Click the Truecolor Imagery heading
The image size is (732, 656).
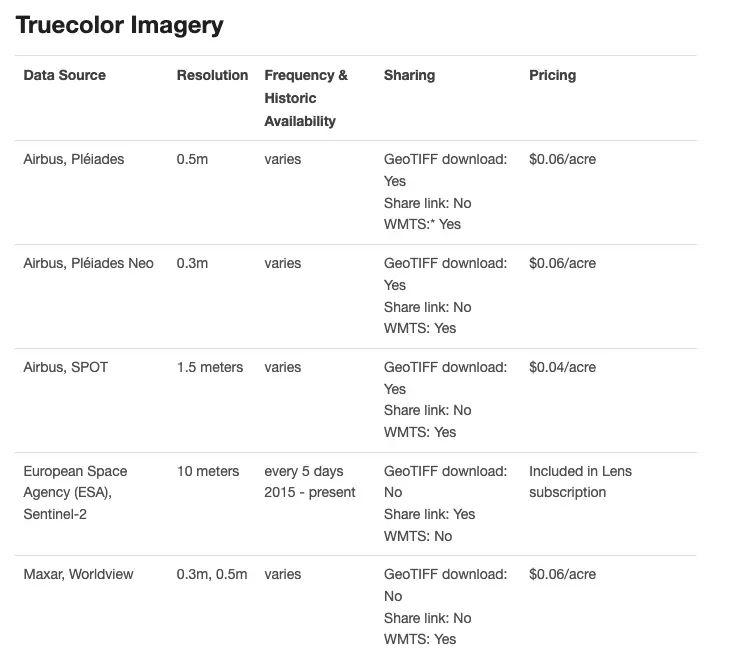click(x=120, y=25)
